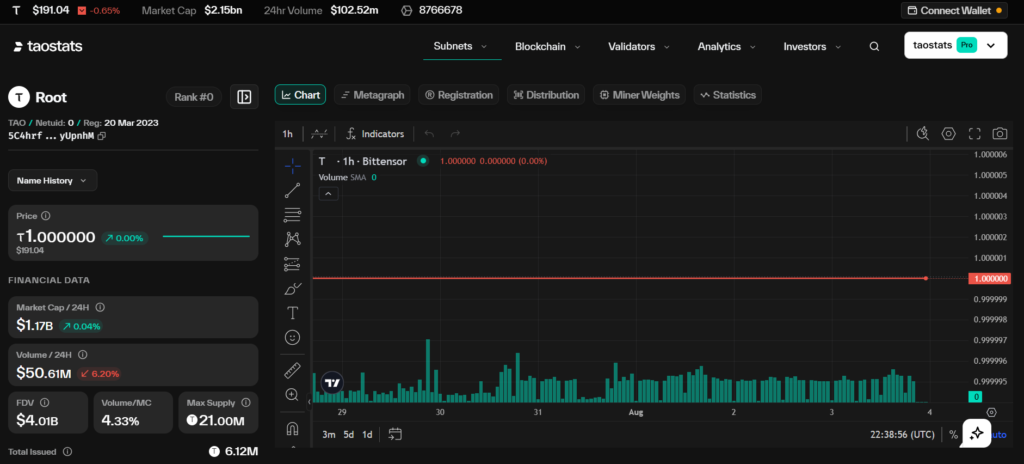
Task: Select the brush drawing tool
Action: point(293,288)
